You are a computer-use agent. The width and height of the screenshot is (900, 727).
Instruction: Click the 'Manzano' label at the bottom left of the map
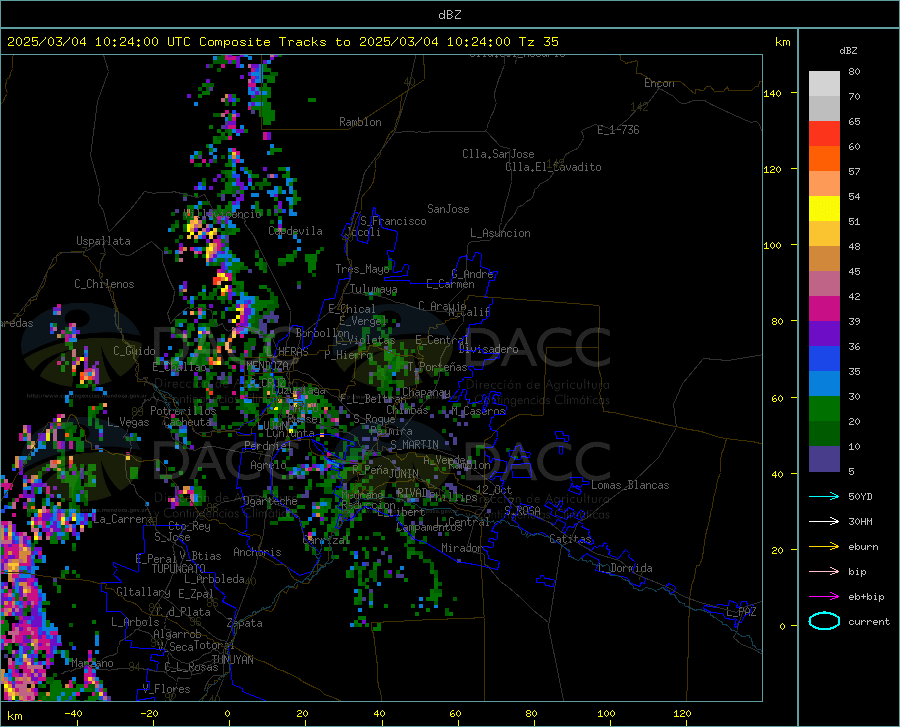[x=92, y=663]
